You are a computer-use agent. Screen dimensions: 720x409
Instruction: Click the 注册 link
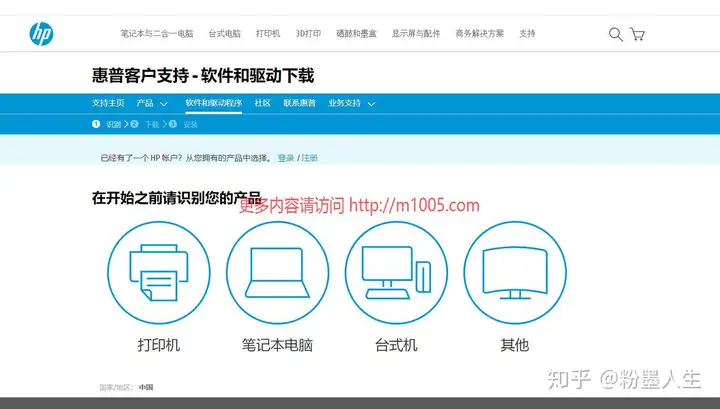[x=309, y=158]
